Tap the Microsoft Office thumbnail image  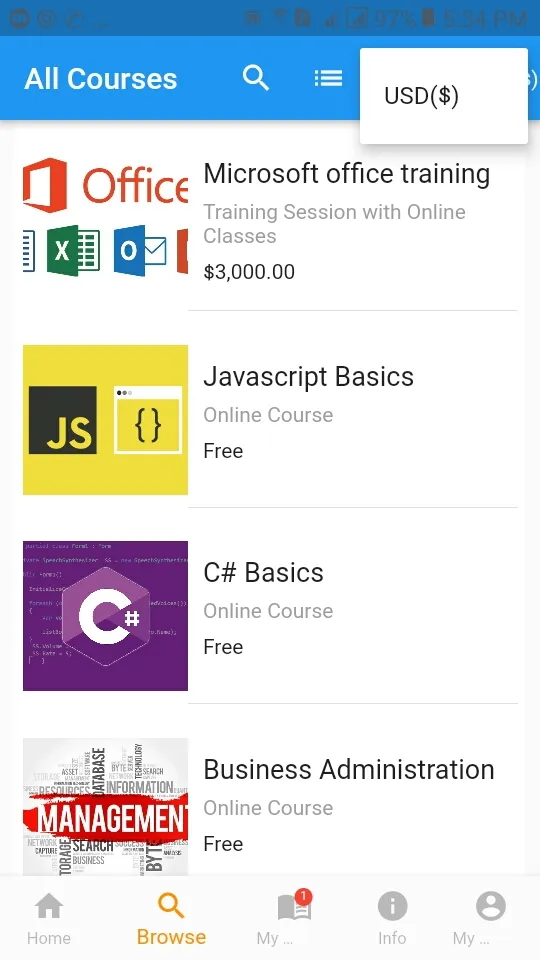[x=105, y=217]
